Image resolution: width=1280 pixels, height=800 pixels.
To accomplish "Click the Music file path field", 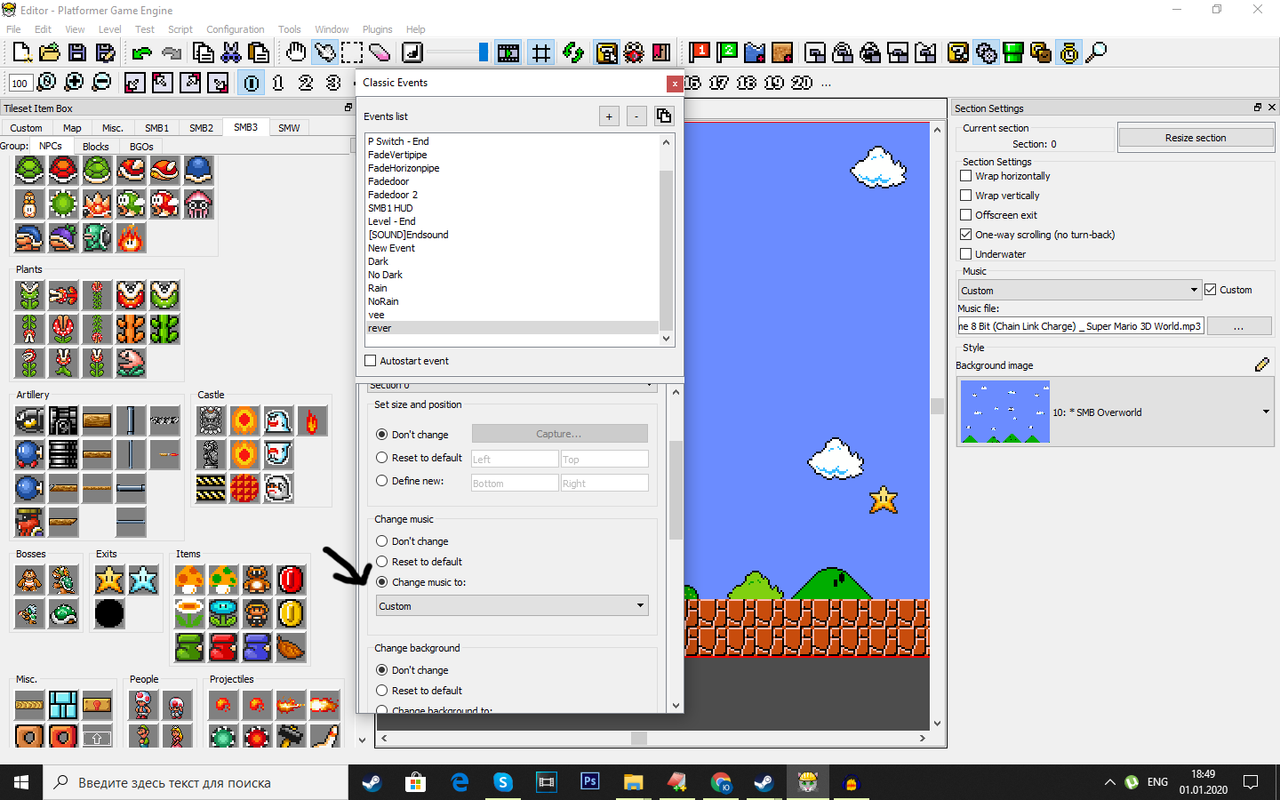I will point(1081,327).
